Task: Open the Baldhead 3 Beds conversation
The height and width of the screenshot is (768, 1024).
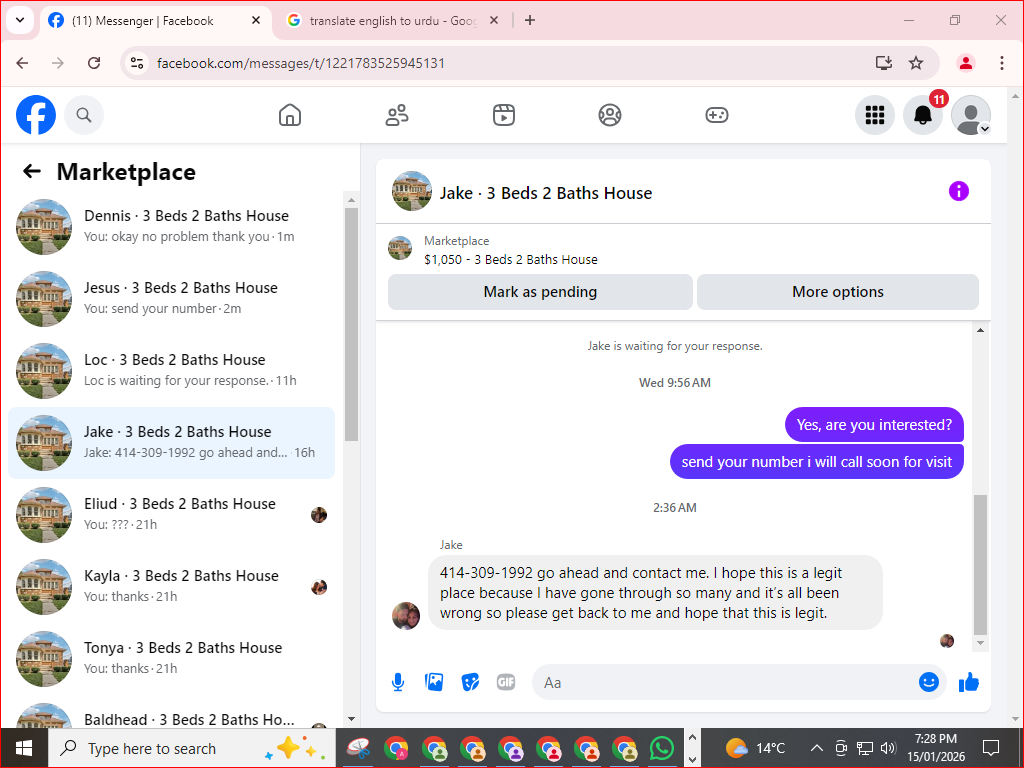Action: click(172, 714)
